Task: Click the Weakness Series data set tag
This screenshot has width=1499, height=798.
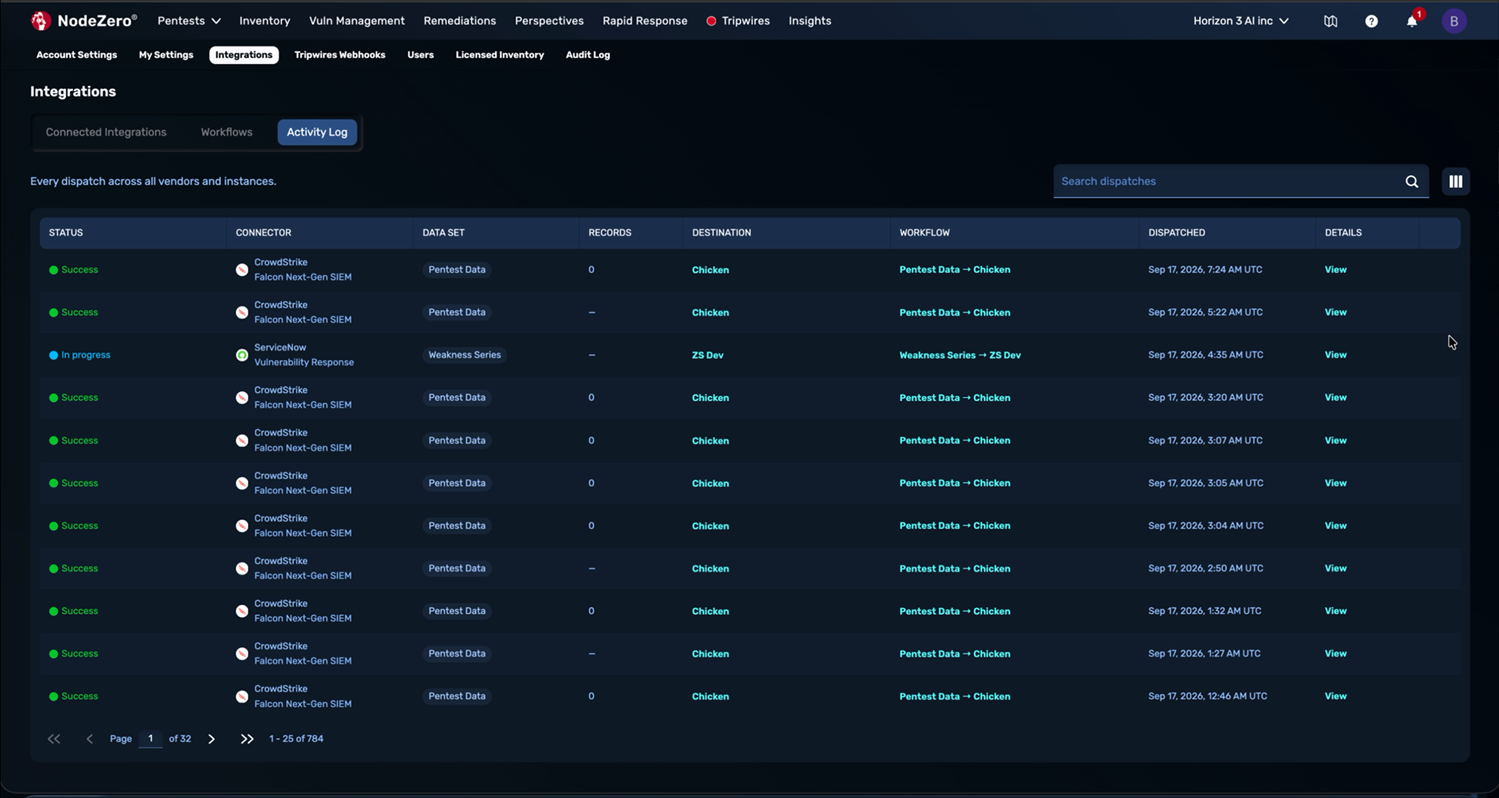Action: (x=465, y=355)
